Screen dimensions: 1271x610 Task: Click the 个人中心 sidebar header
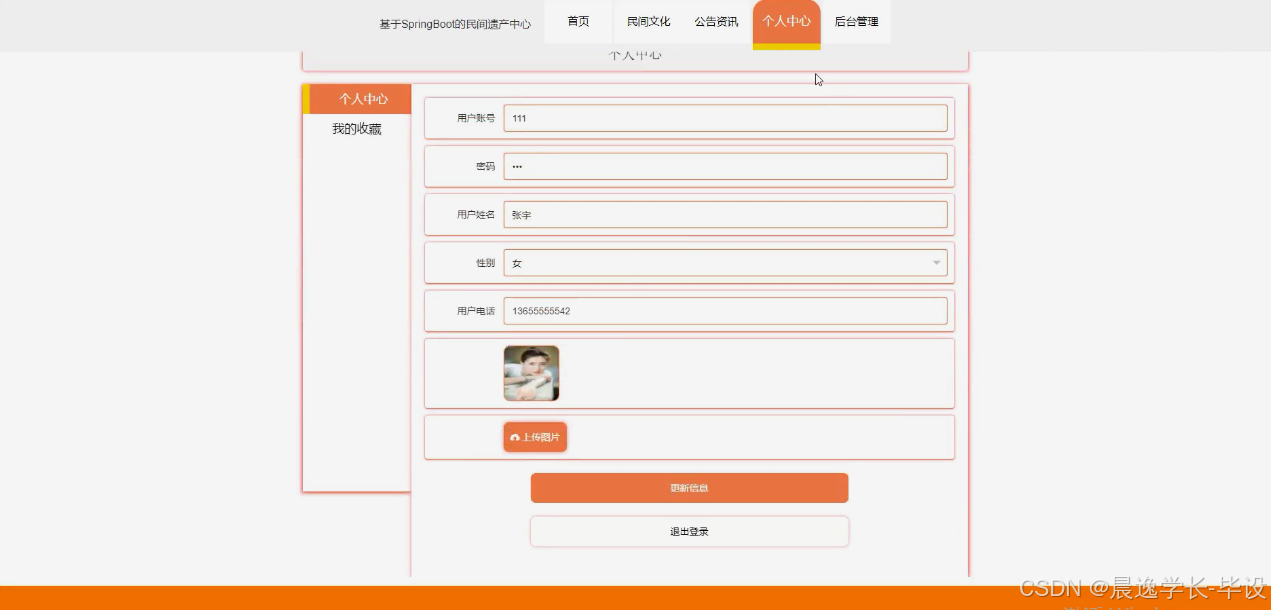point(363,99)
